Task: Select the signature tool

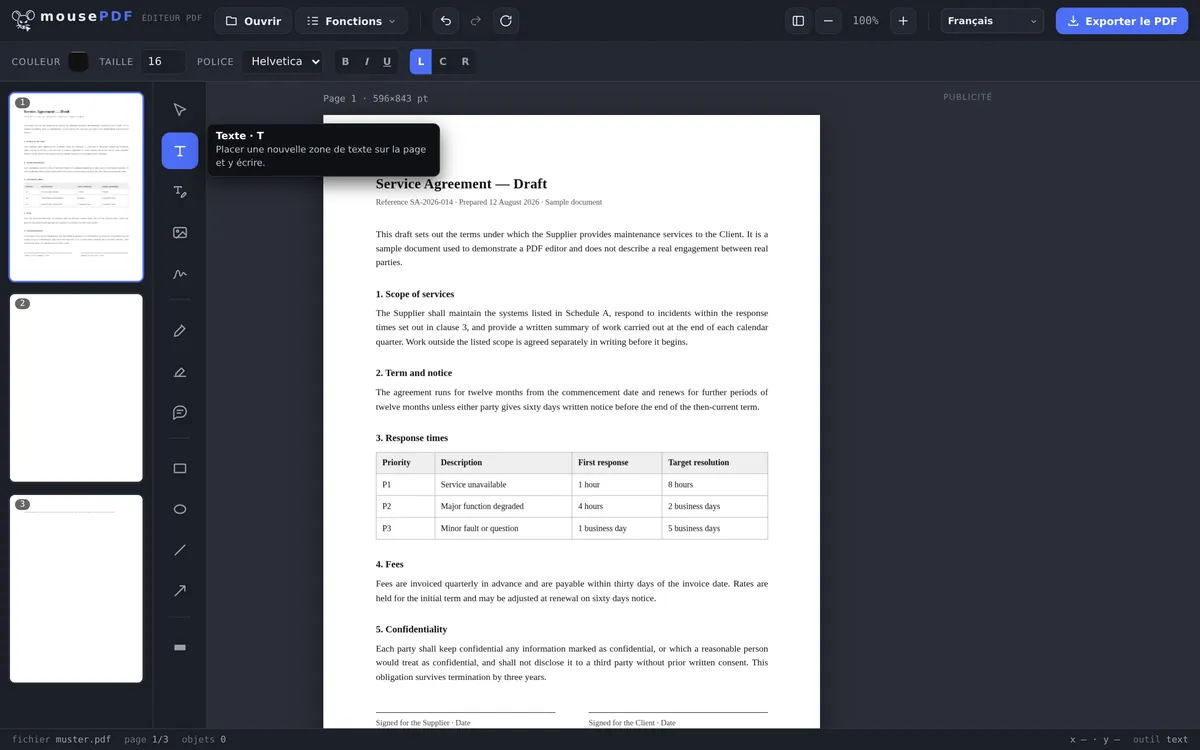Action: 180,274
